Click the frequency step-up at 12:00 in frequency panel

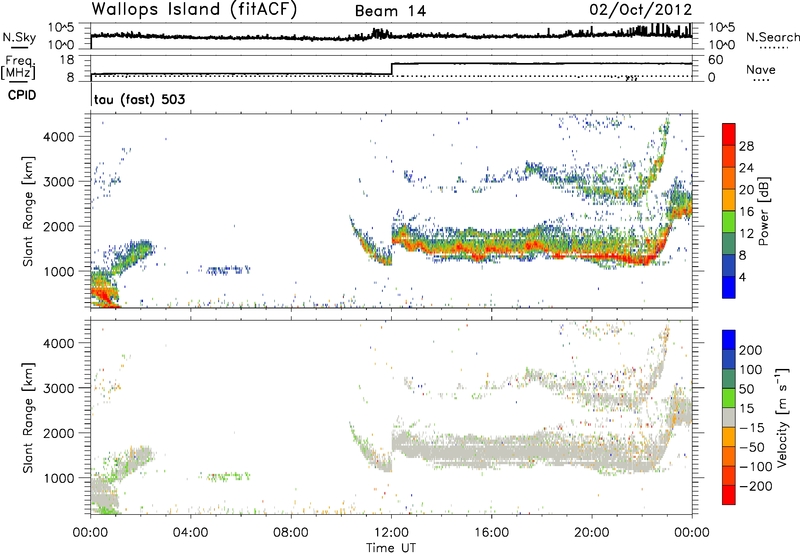point(391,69)
